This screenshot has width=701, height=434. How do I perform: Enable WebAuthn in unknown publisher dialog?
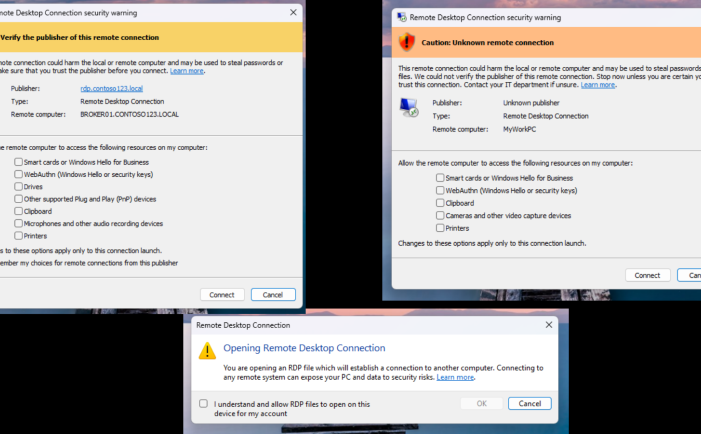tap(440, 190)
